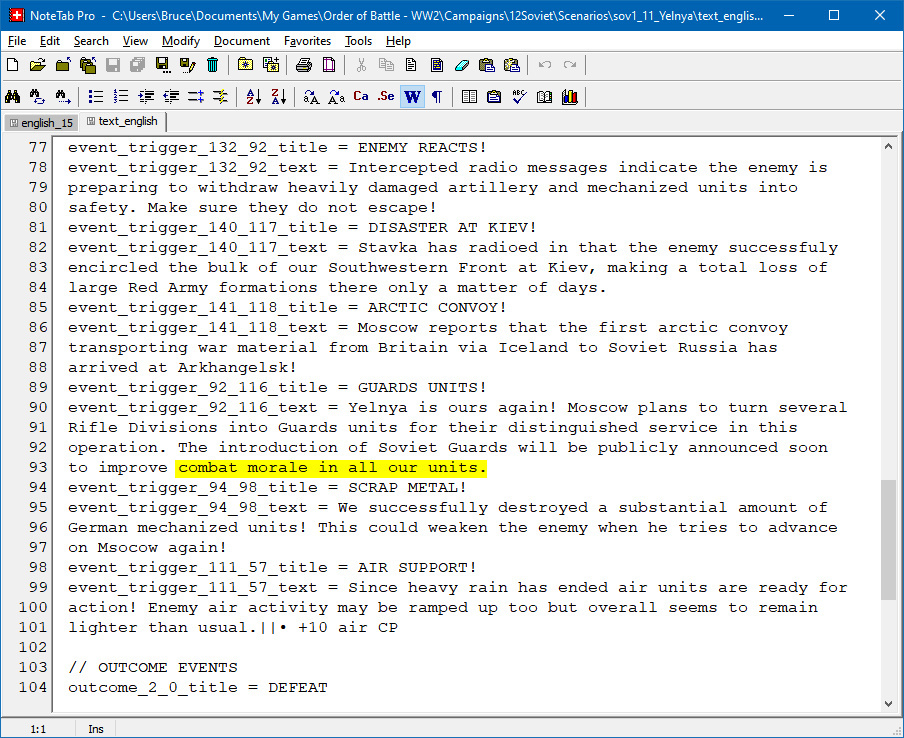Click the bulleted list icon
Viewport: 904px width, 738px height.
[96, 96]
